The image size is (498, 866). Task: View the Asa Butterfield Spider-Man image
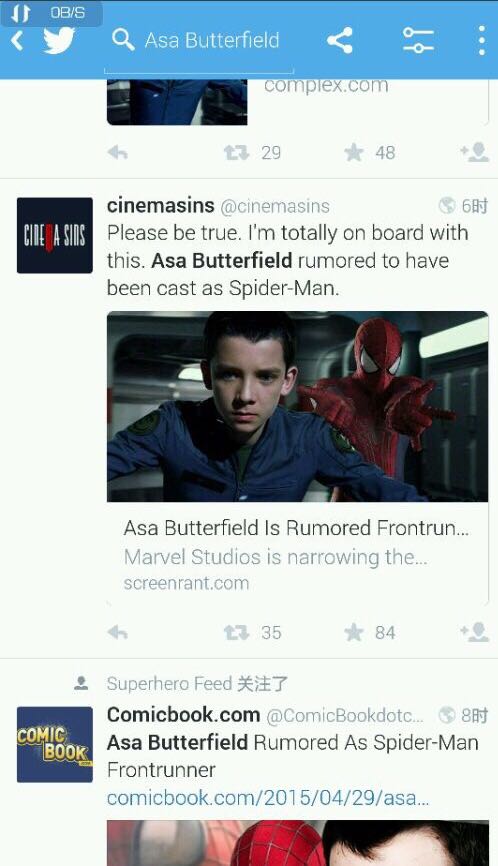297,406
